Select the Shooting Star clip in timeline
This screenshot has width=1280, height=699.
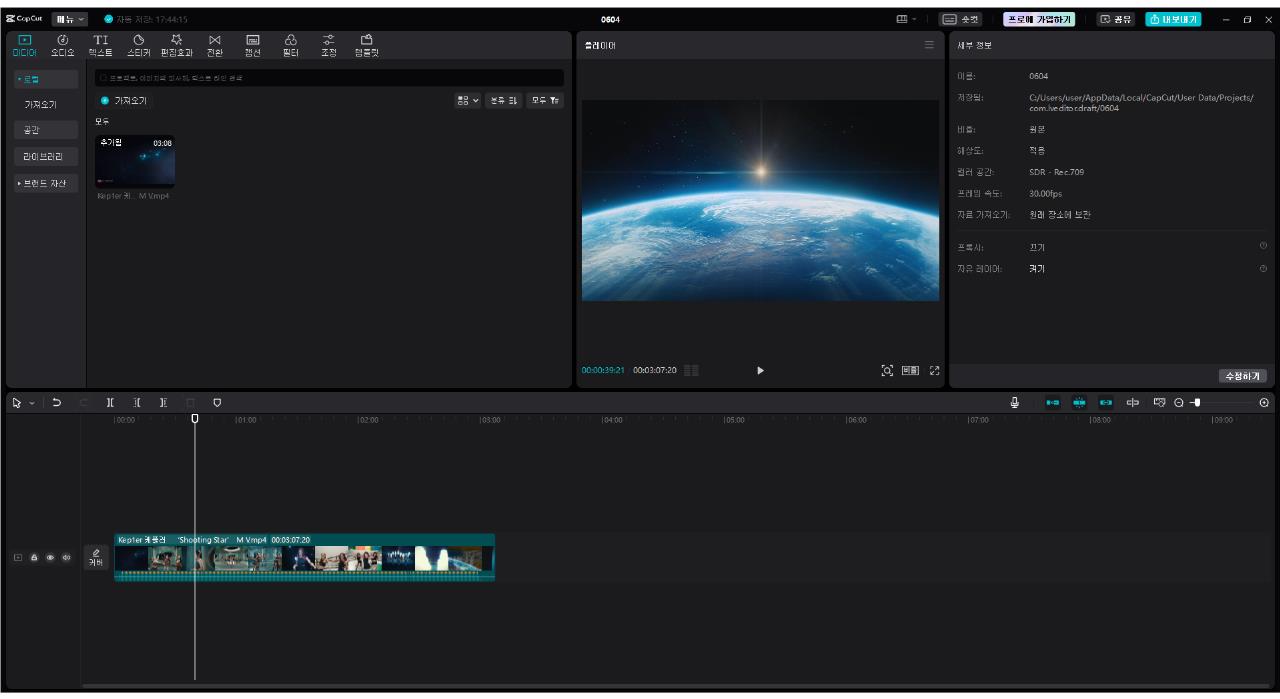pyautogui.click(x=305, y=557)
